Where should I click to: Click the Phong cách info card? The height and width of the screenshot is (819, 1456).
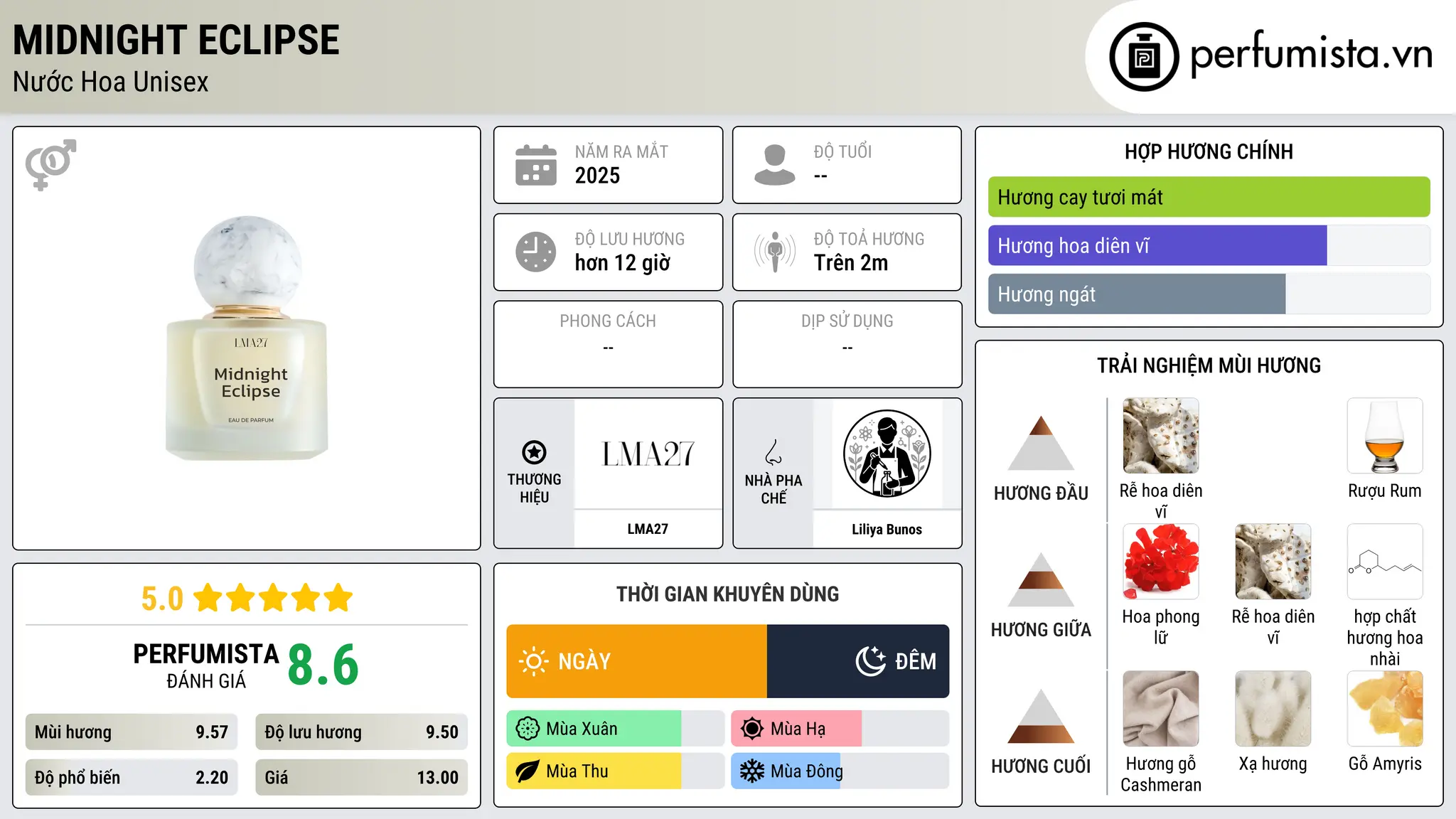point(608,344)
